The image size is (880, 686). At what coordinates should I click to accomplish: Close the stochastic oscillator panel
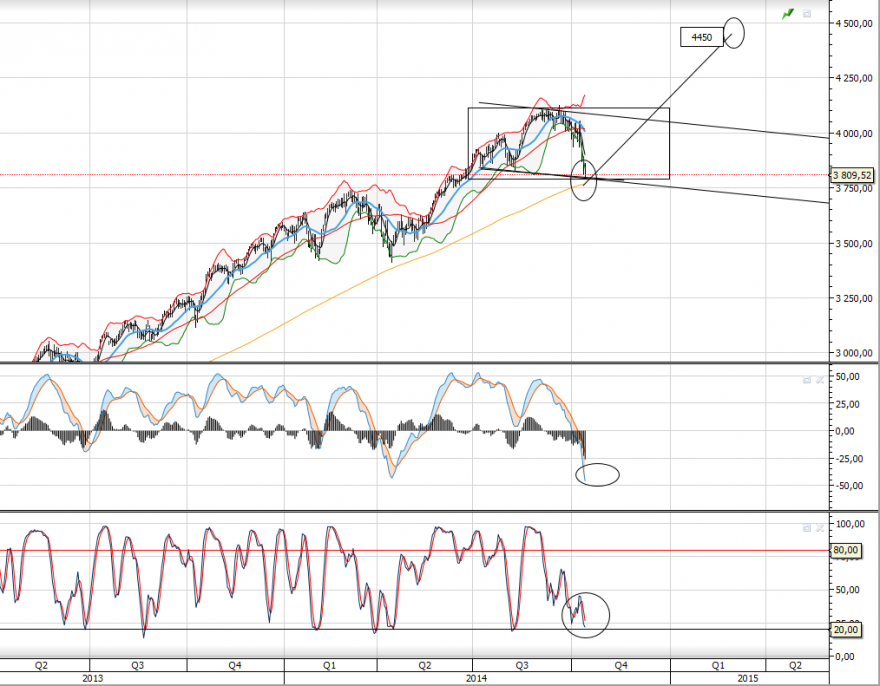(820, 528)
